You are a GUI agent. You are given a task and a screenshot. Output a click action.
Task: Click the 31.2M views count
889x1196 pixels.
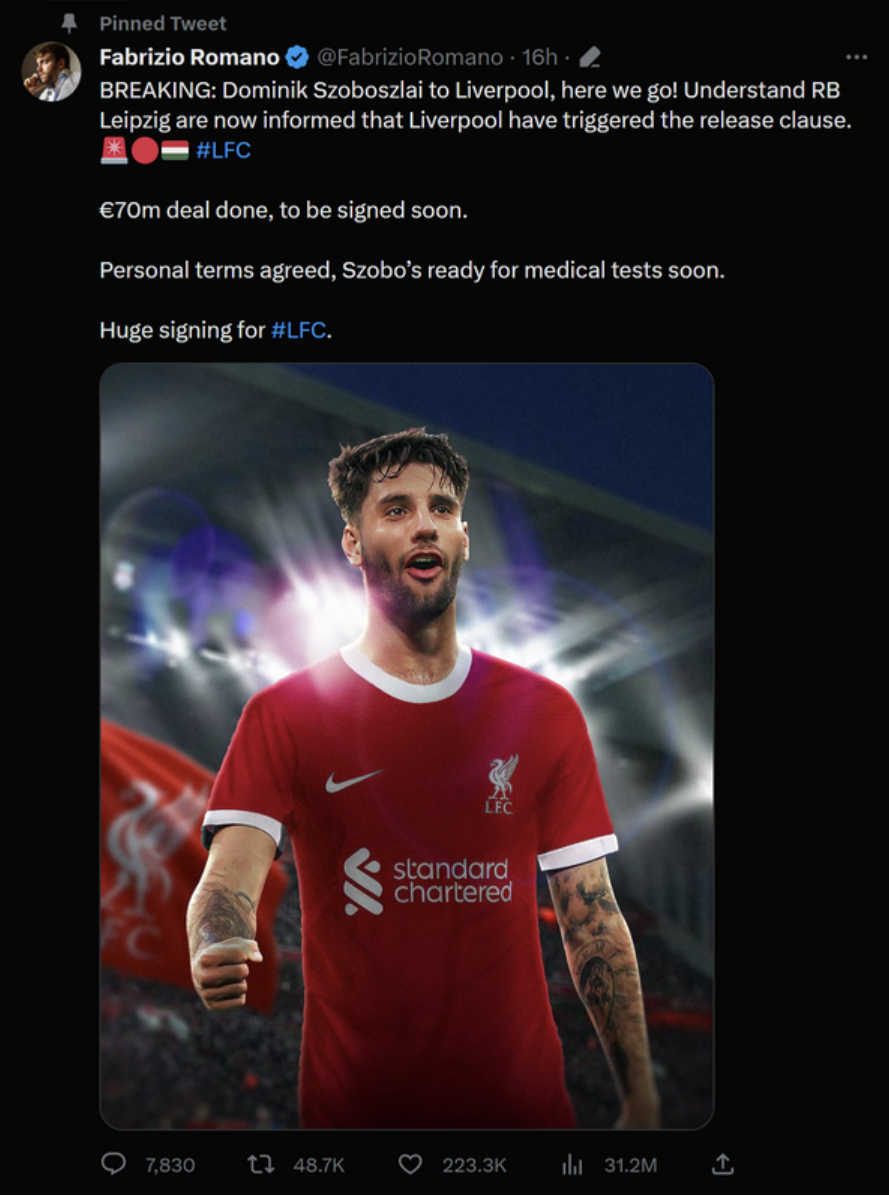pyautogui.click(x=630, y=1165)
